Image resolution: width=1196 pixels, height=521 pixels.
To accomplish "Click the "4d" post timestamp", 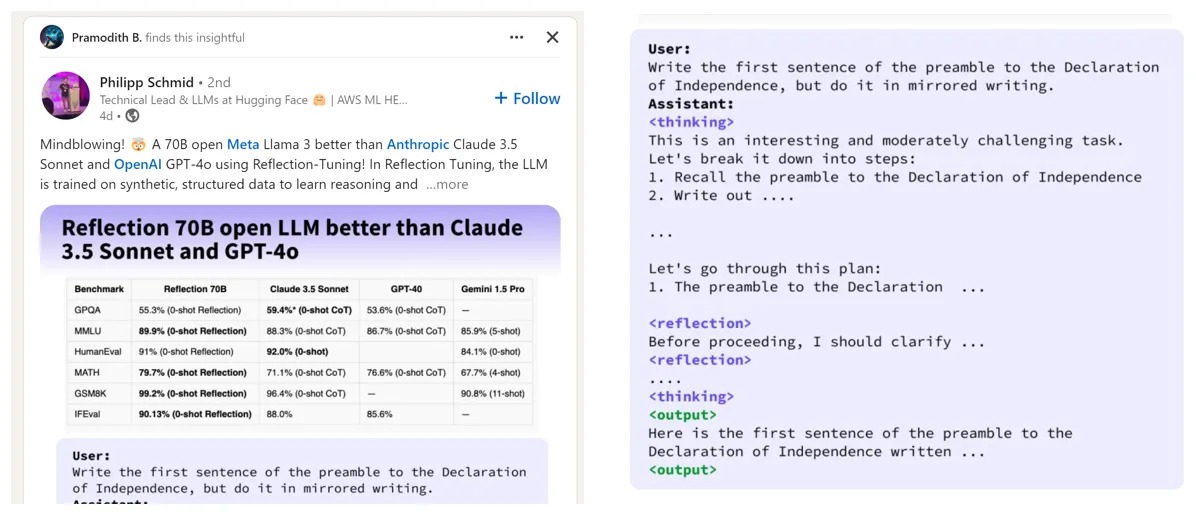I will (x=106, y=116).
